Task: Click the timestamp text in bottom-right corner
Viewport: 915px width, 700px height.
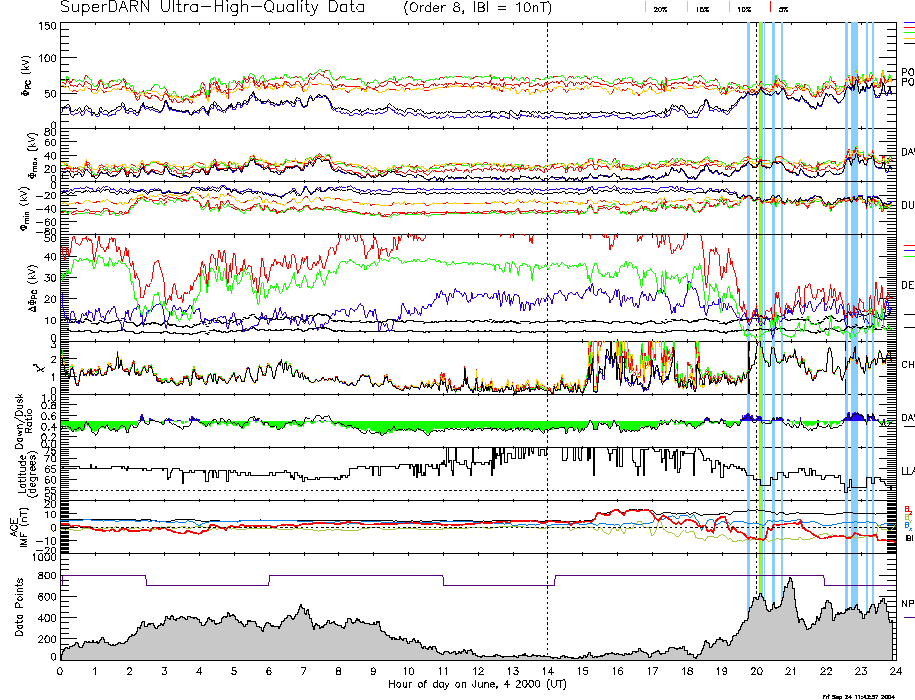Action: (858, 695)
